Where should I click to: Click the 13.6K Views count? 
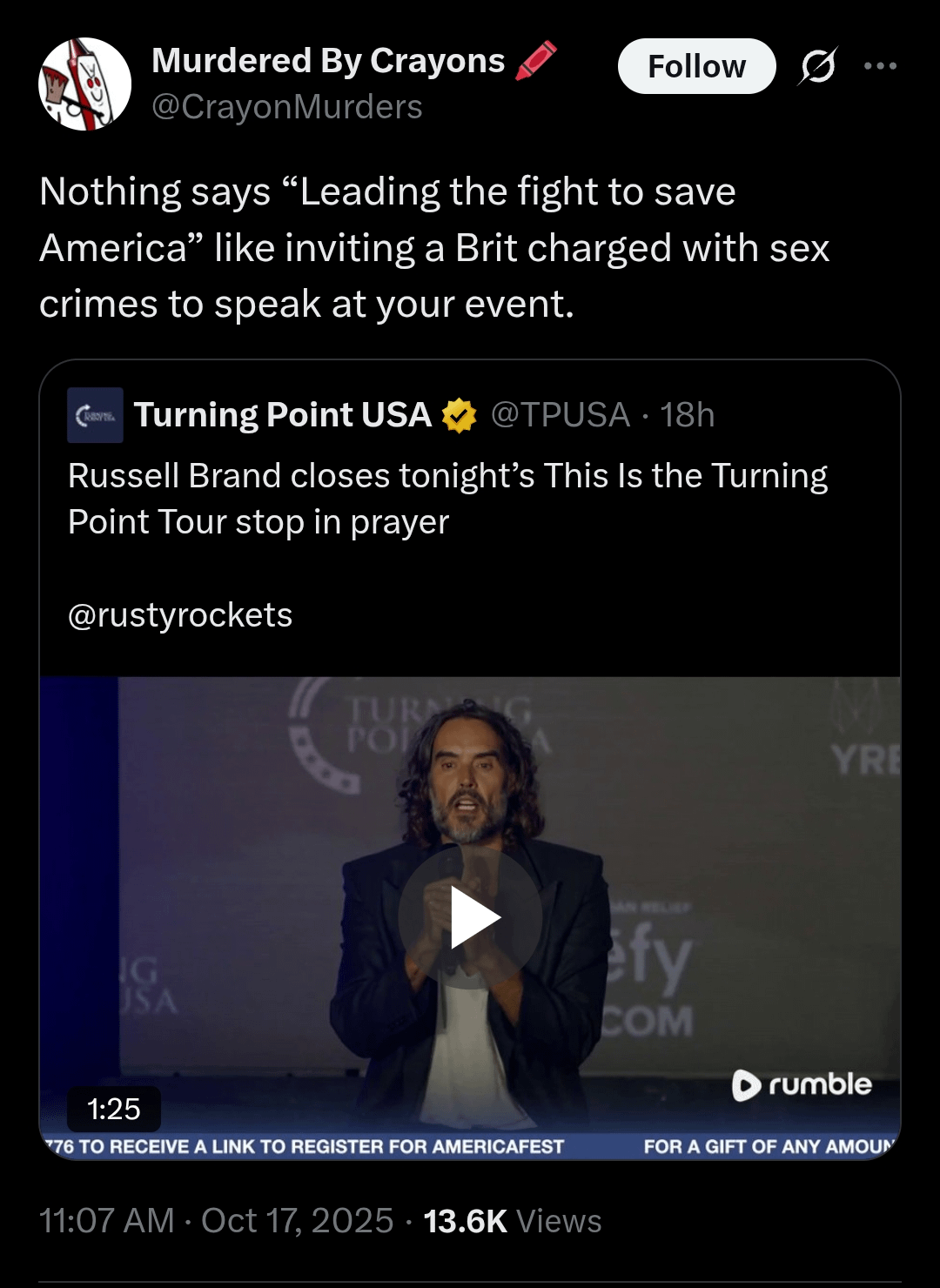click(512, 1220)
